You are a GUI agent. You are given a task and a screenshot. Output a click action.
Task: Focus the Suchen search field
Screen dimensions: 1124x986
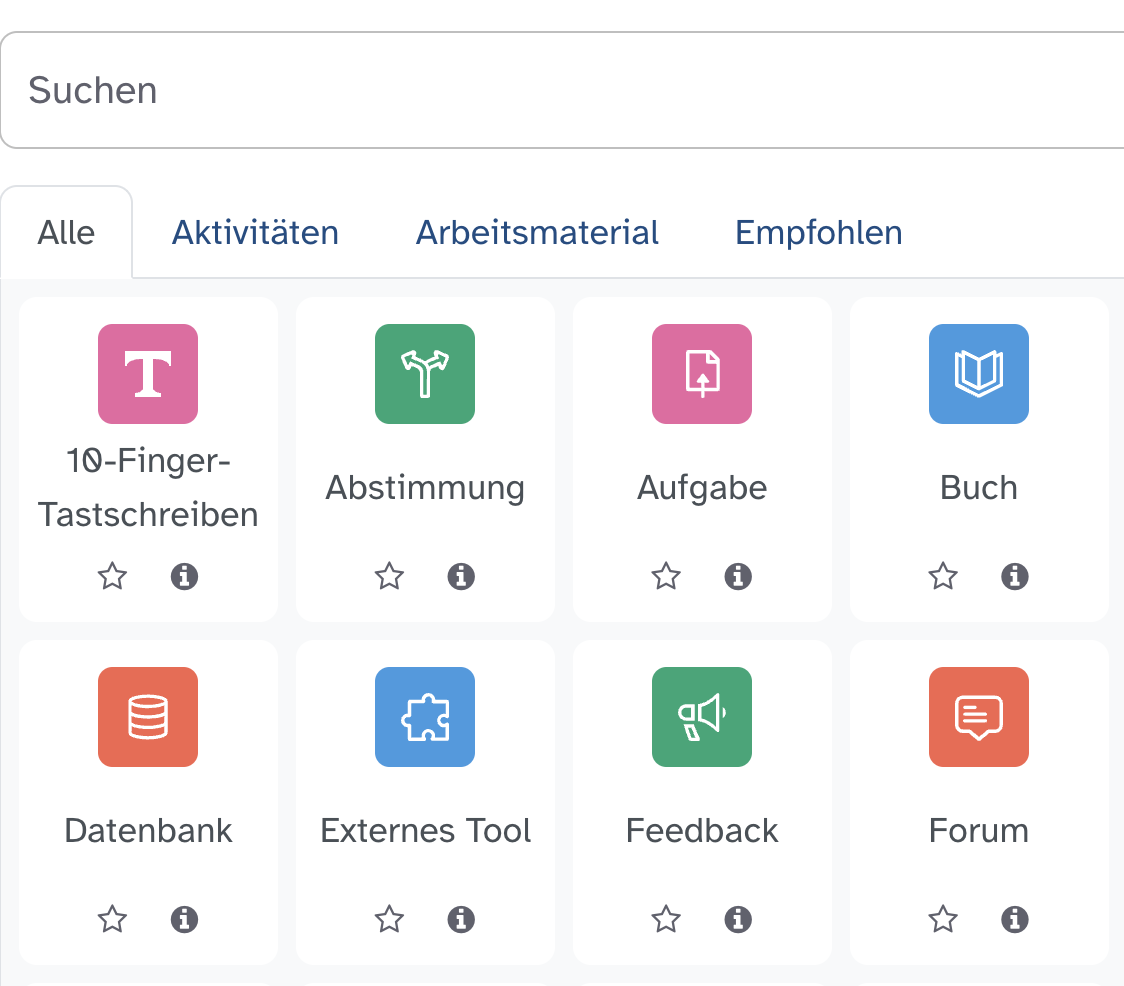coord(560,91)
